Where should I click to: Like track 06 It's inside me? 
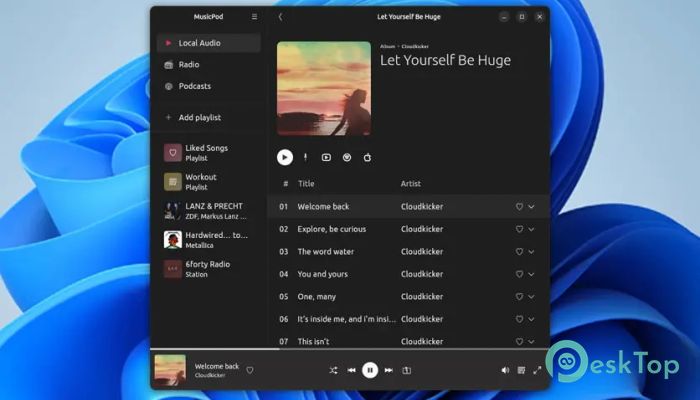(519, 319)
